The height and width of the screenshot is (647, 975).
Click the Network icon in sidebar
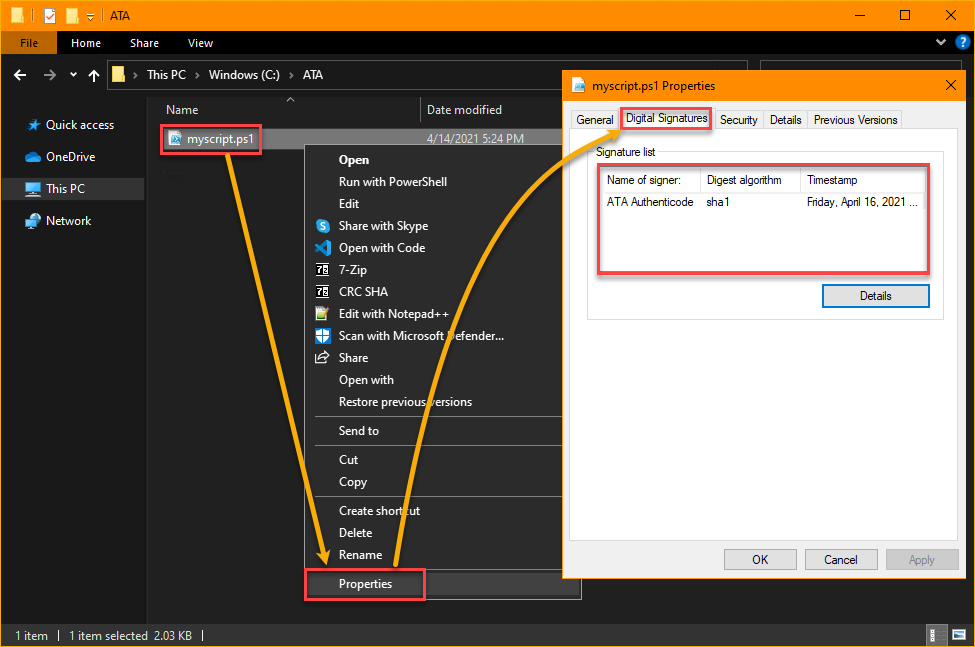[33, 221]
